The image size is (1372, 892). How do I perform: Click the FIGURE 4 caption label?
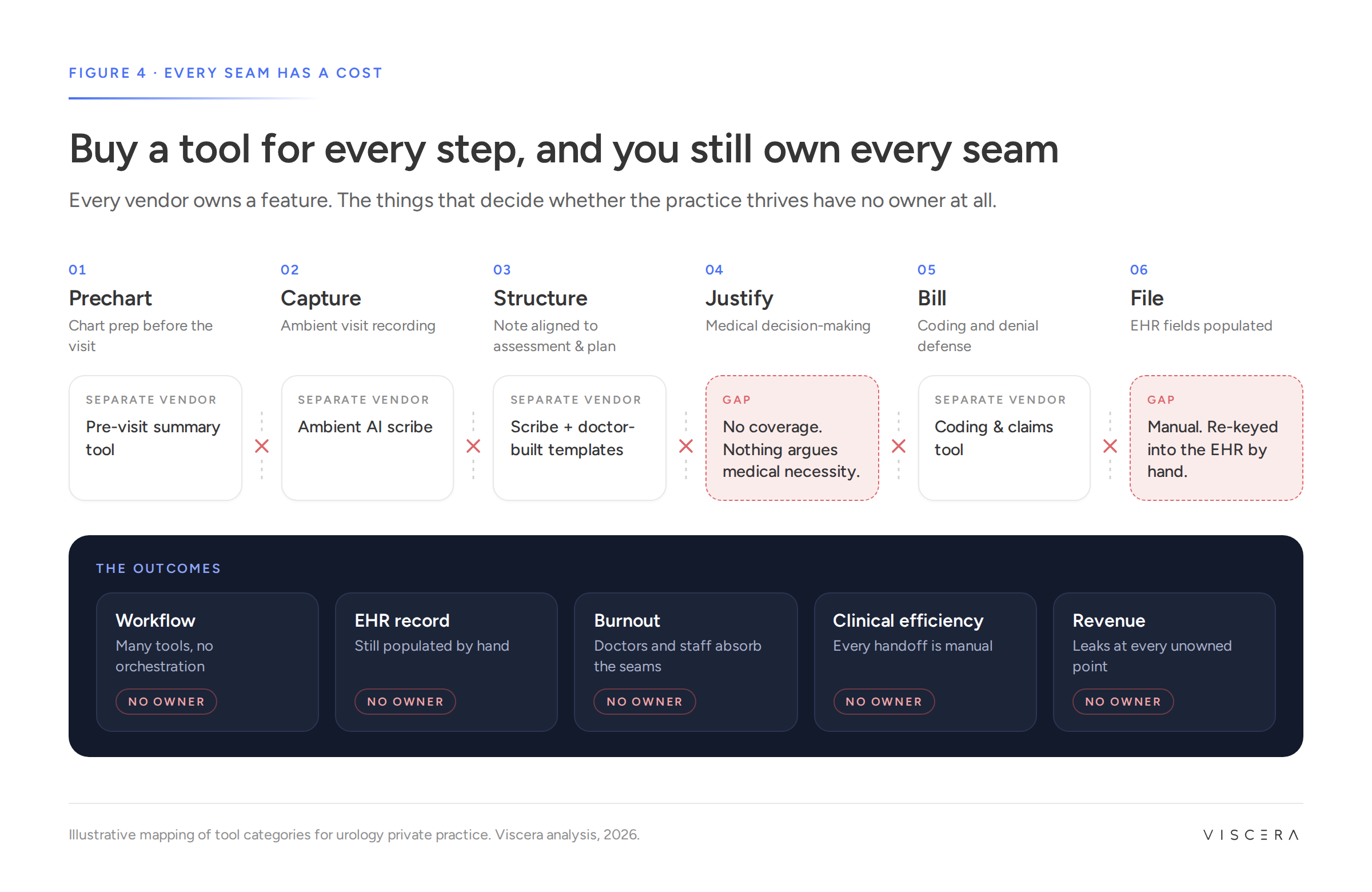point(225,73)
